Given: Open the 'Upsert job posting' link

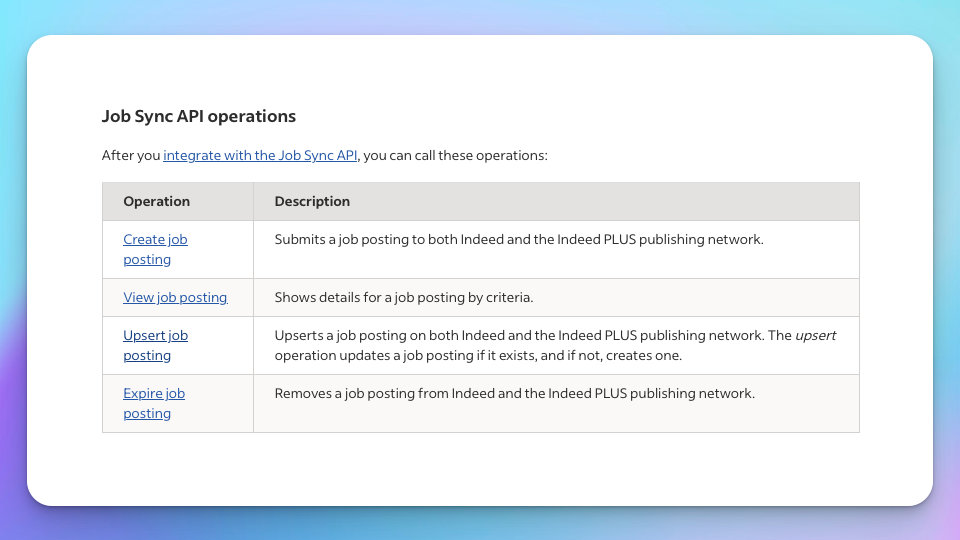Looking at the screenshot, I should pos(155,345).
